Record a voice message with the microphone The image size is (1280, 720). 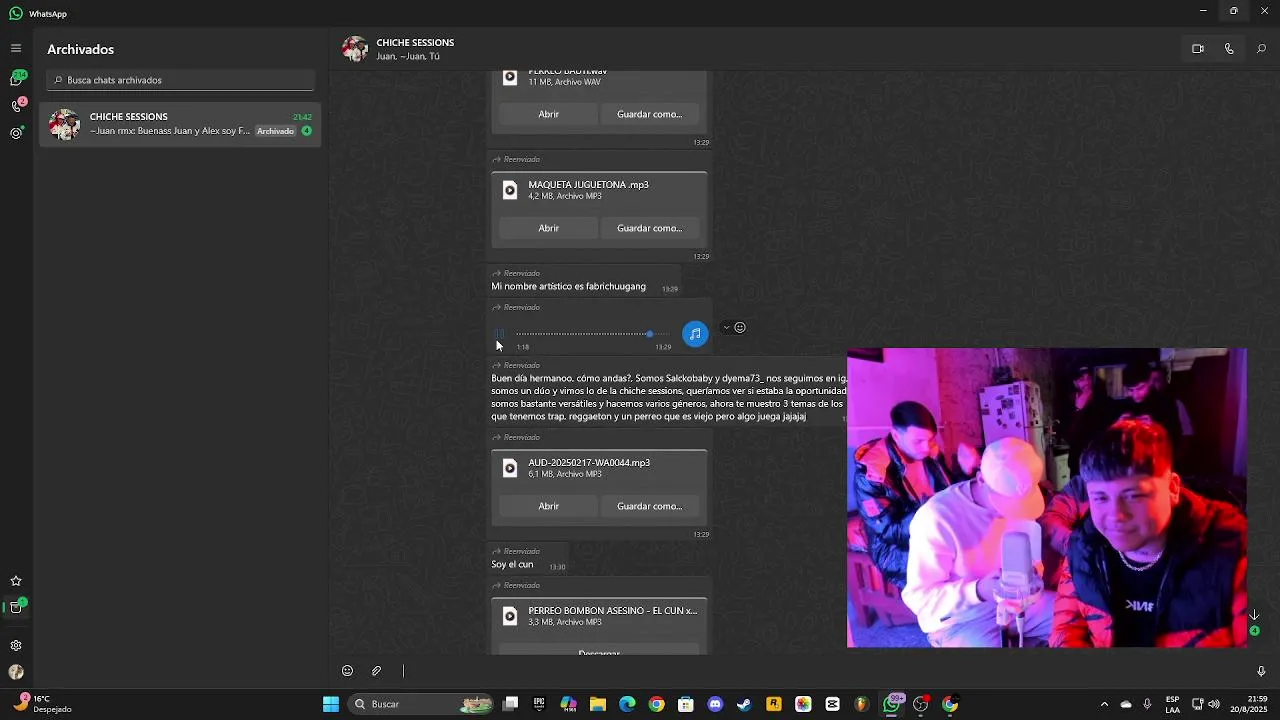coord(1261,671)
